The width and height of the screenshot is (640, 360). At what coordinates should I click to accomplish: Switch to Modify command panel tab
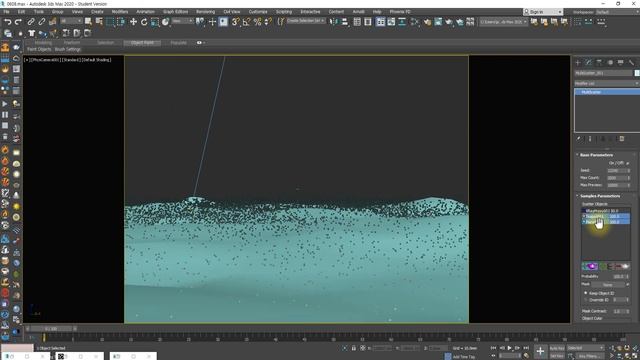(589, 62)
